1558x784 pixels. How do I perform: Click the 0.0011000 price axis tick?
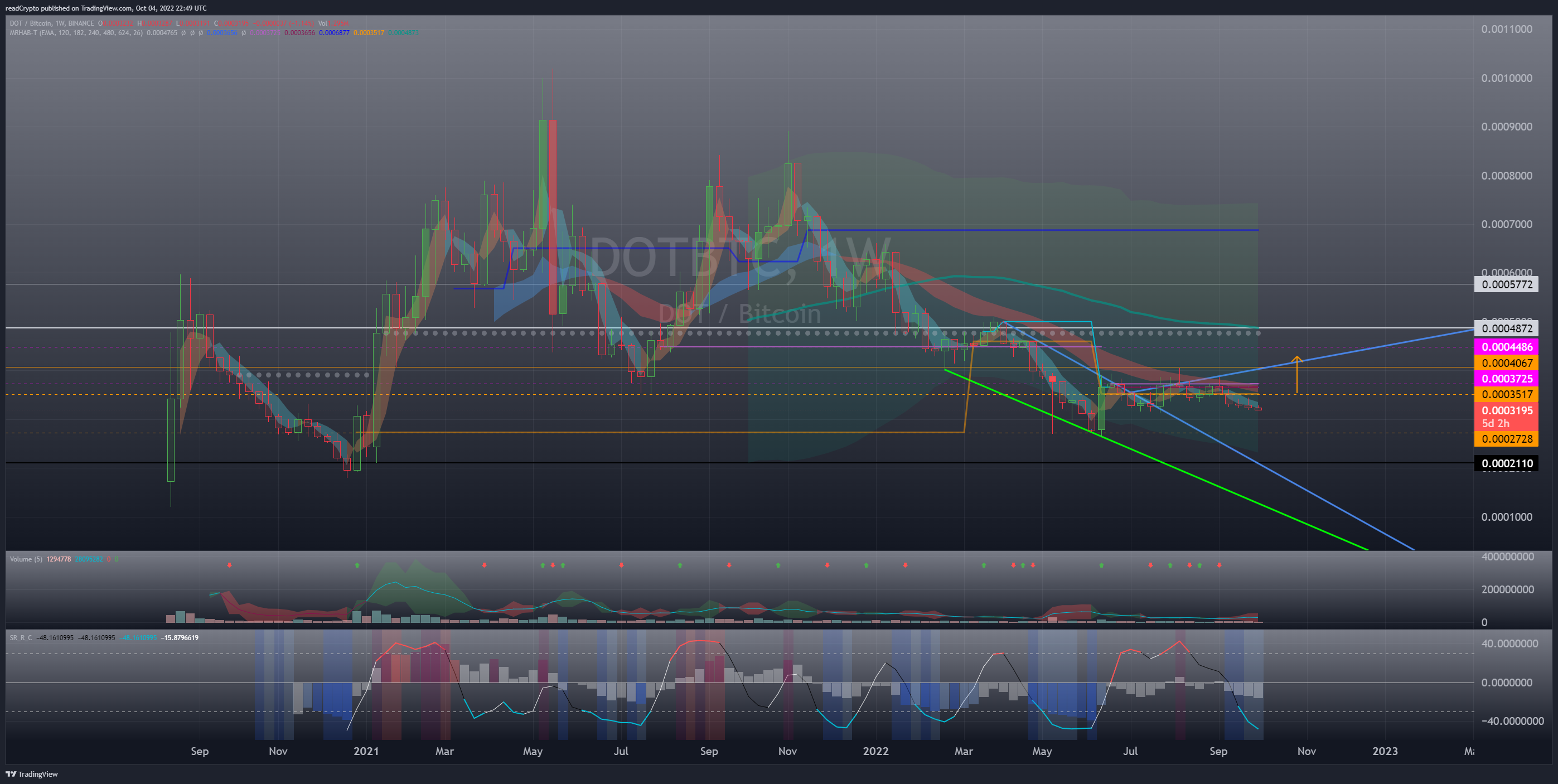point(1507,29)
